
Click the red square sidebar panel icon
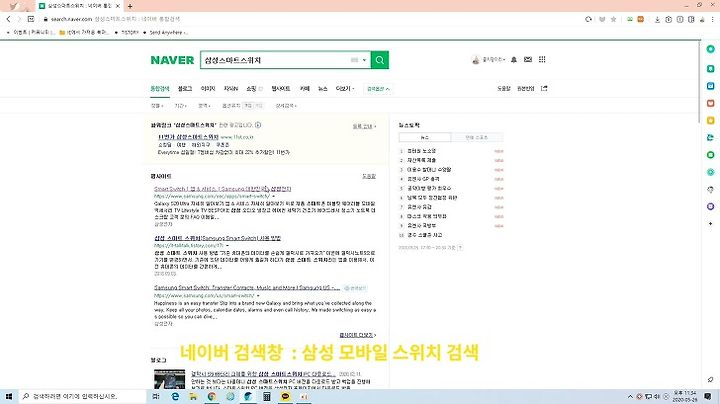point(710,103)
